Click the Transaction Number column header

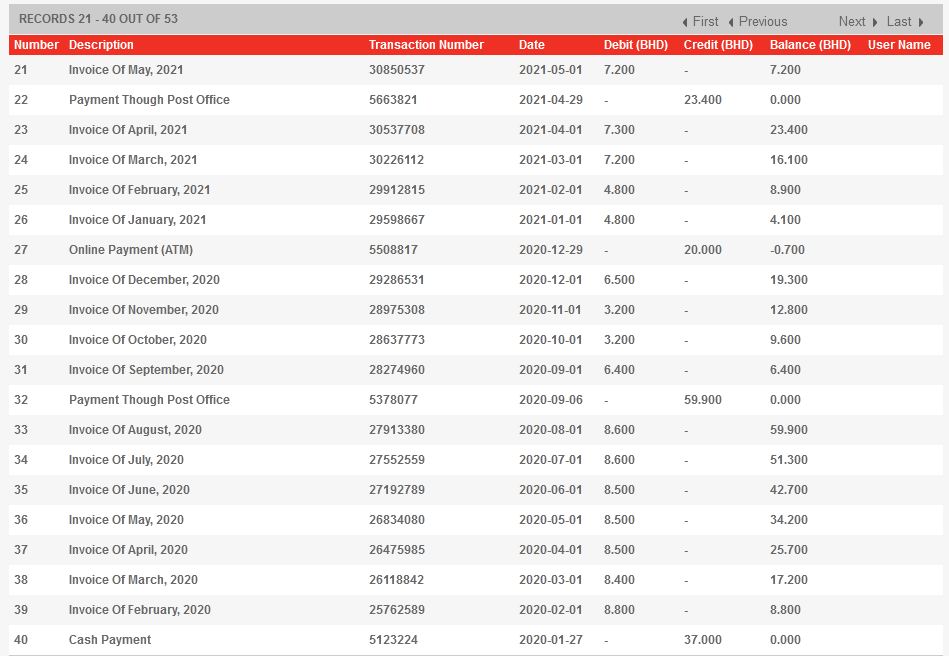[426, 45]
